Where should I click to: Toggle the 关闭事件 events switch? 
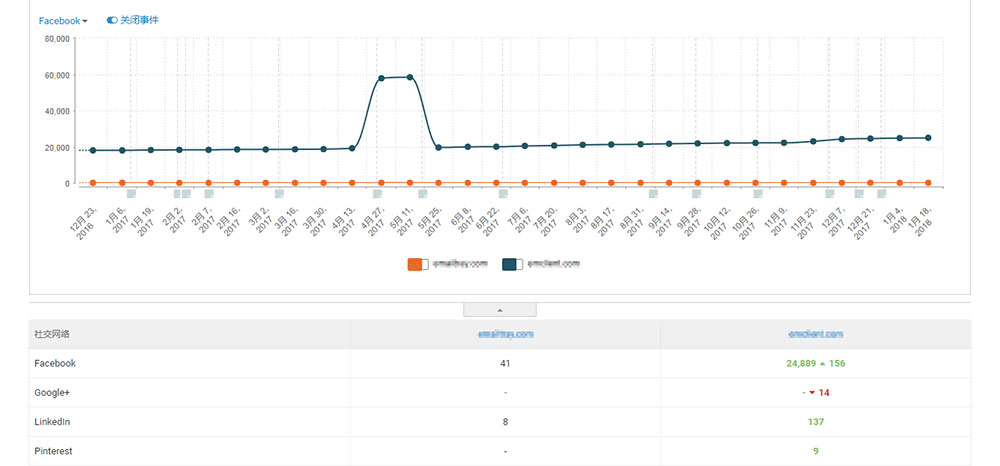(x=132, y=20)
